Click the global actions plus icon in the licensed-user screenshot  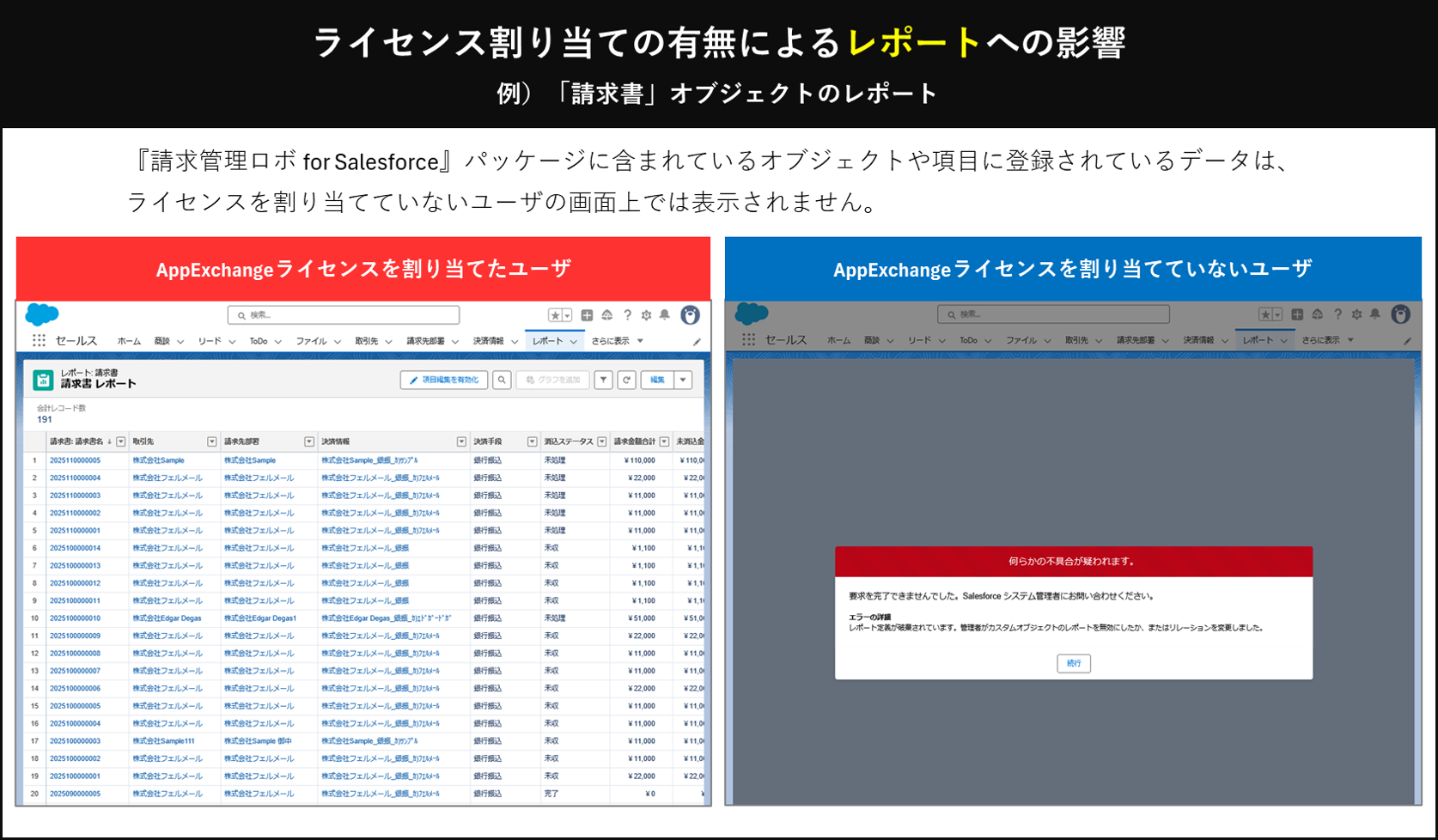pyautogui.click(x=587, y=315)
